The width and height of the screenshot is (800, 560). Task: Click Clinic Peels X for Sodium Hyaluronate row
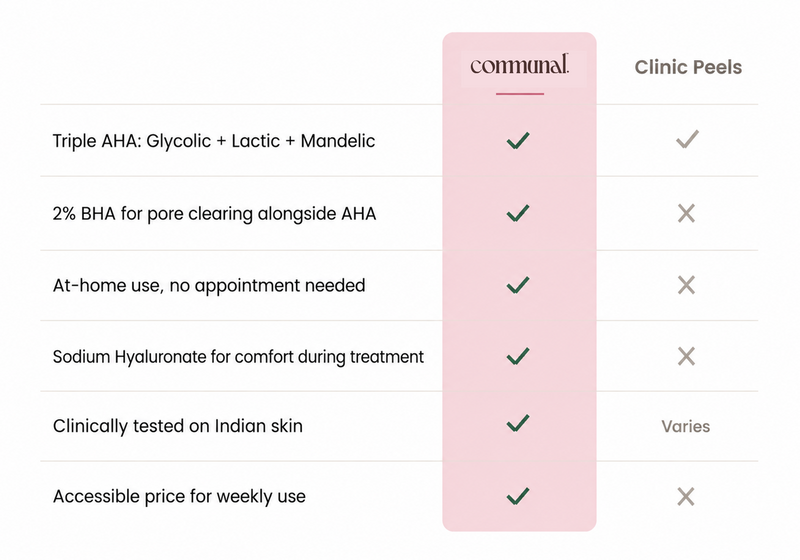(x=686, y=357)
